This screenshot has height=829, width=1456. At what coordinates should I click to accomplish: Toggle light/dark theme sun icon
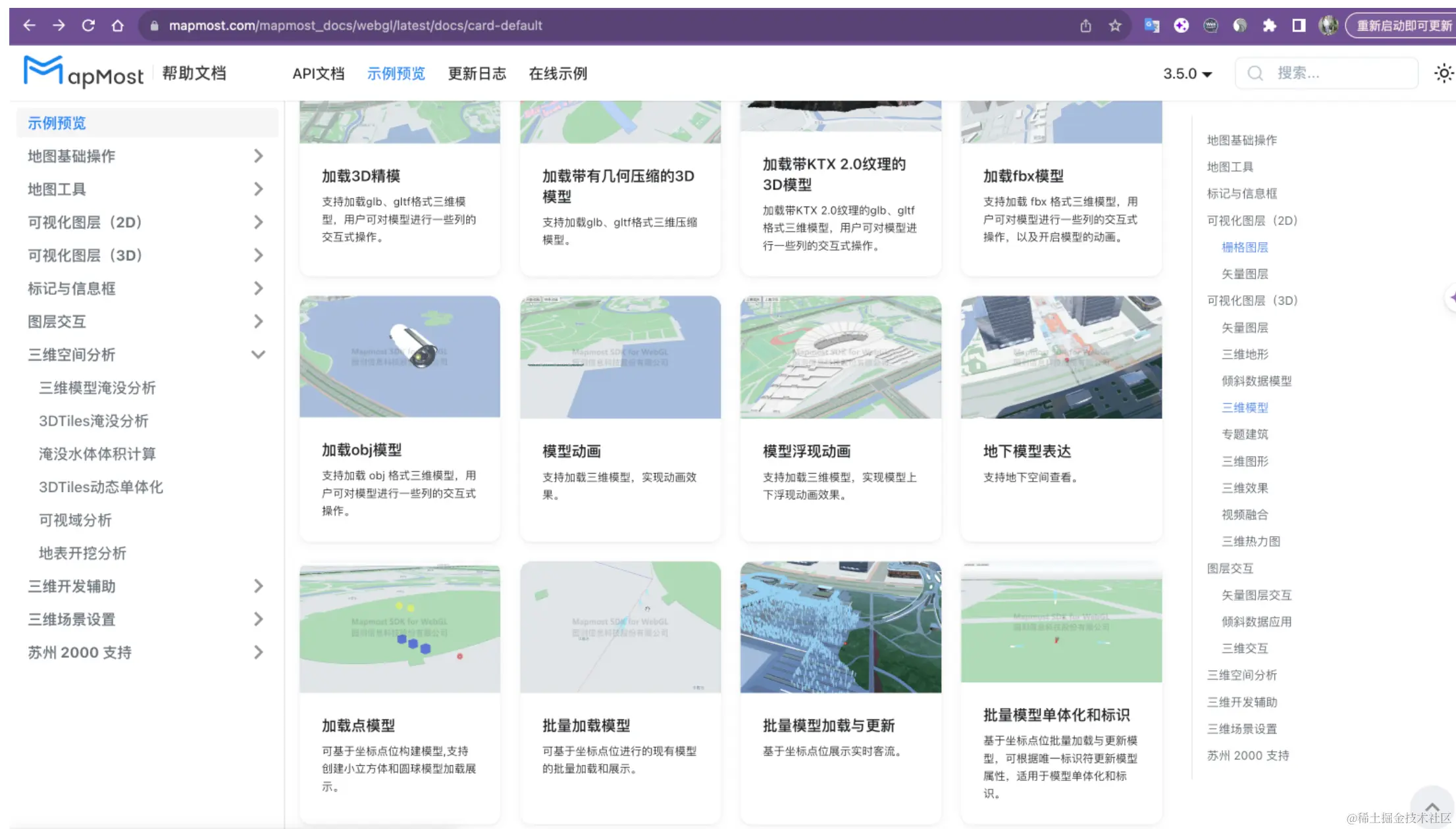(x=1443, y=73)
